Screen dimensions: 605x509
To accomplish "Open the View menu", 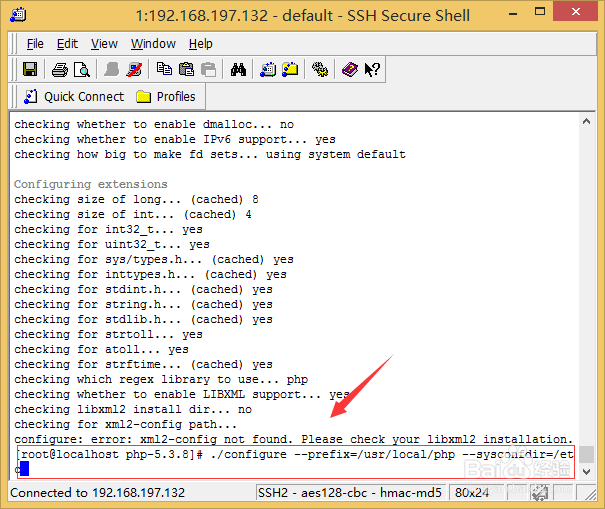I will coord(104,44).
